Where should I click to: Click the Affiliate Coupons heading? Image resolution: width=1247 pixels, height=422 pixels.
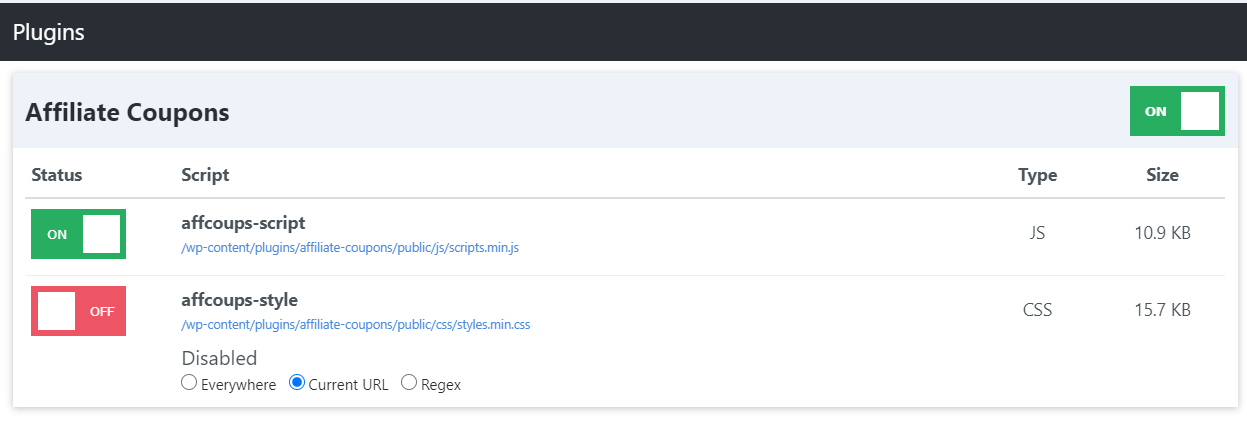tap(127, 112)
